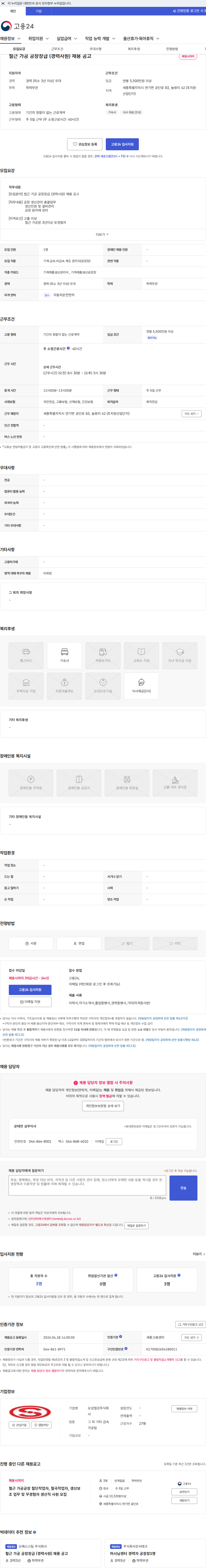
Task: Click info icon beside 고용24 입사지원
Action: click(x=179, y=1275)
